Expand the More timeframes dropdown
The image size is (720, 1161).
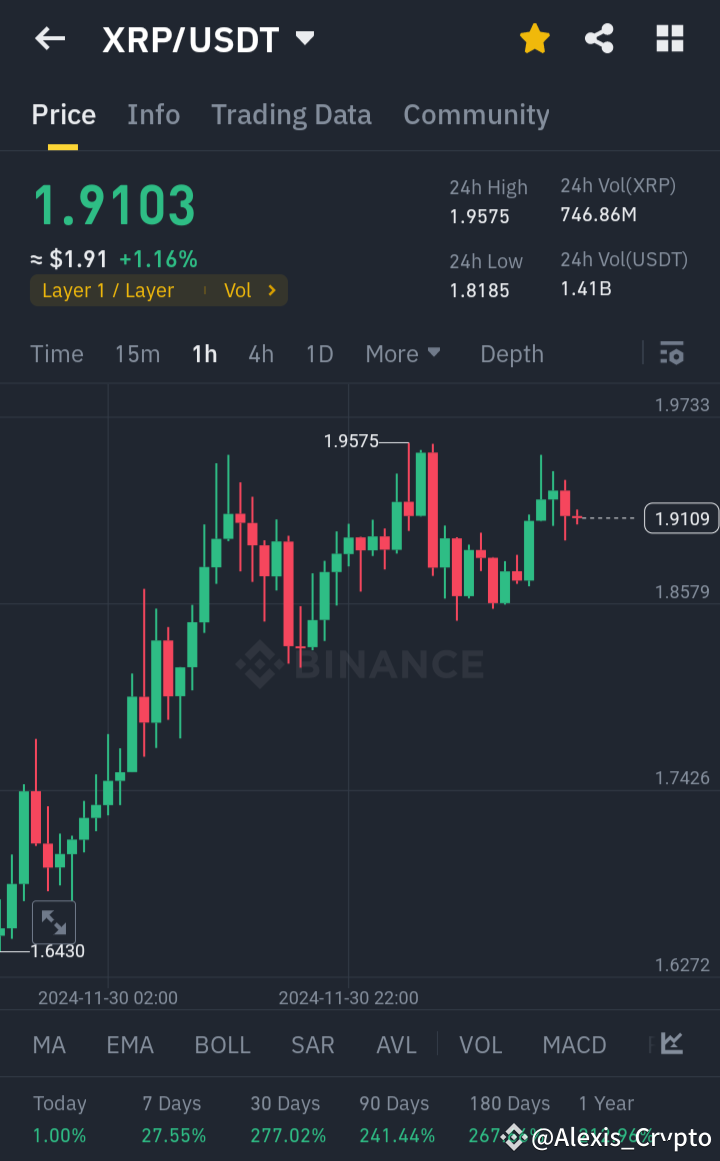(403, 353)
